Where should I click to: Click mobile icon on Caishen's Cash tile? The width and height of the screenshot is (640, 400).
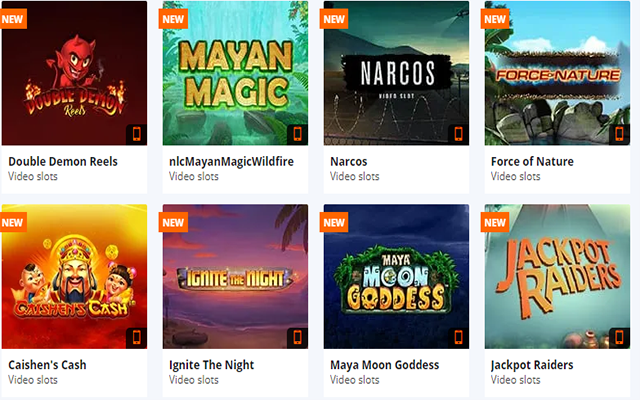[136, 338]
